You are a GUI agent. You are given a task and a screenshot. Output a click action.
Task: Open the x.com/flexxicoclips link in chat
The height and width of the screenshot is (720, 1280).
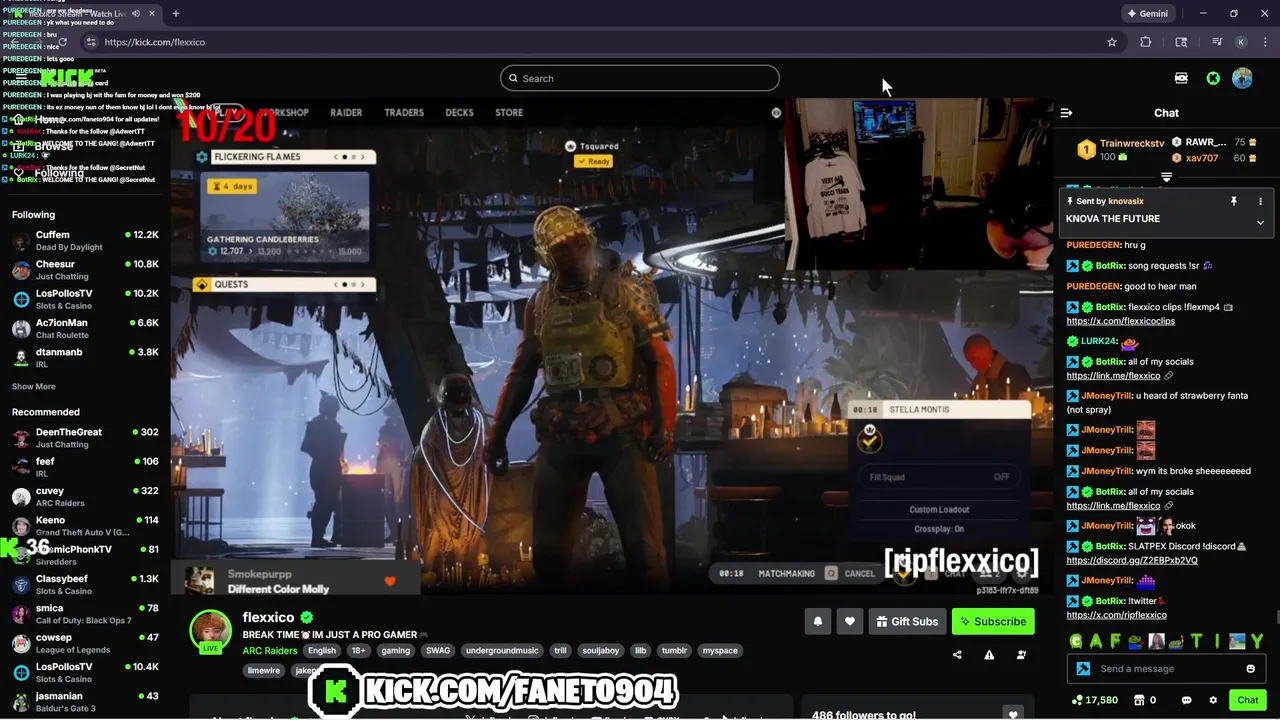pos(1120,321)
